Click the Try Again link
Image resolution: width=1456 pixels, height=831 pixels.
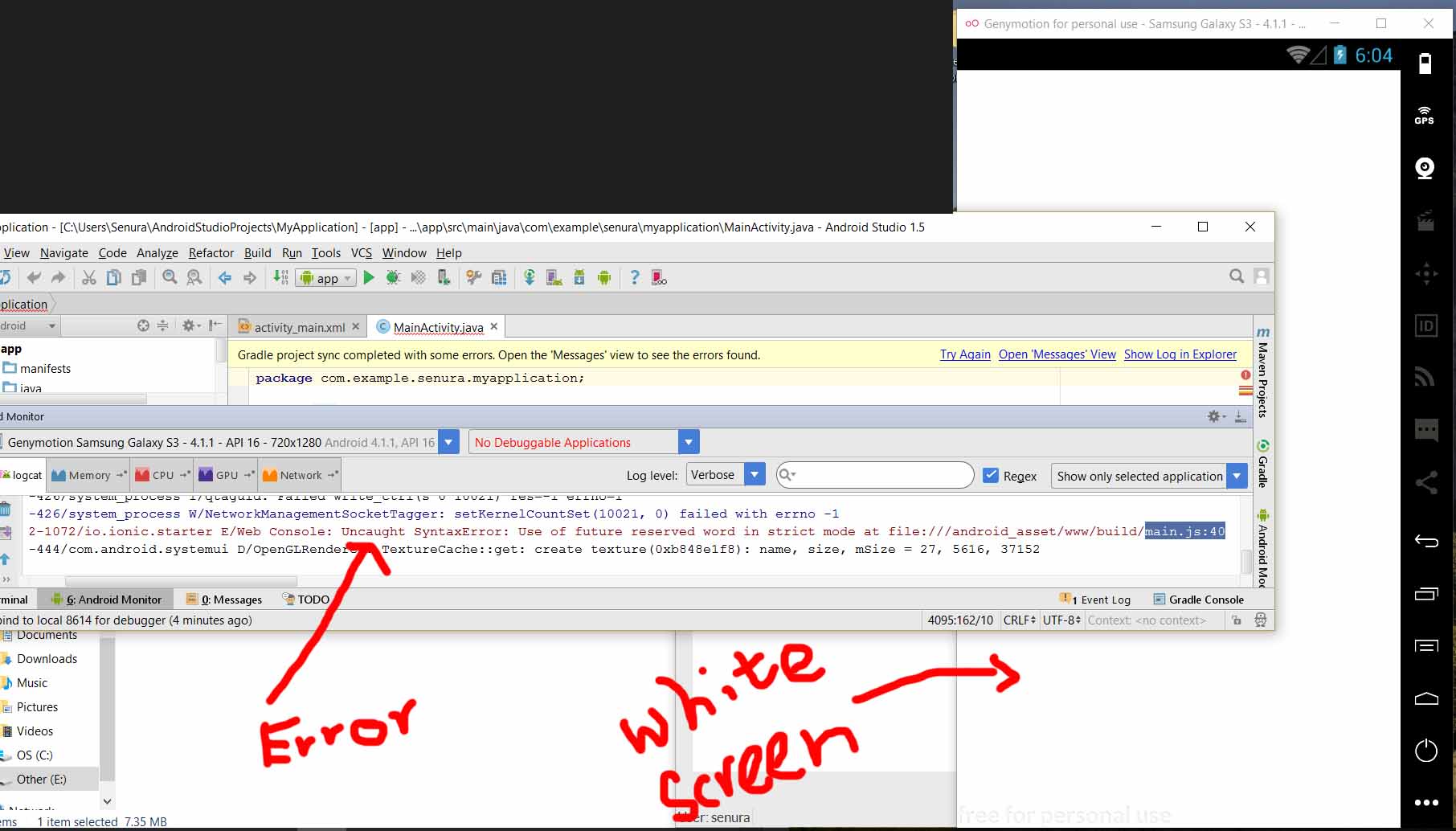click(x=965, y=354)
